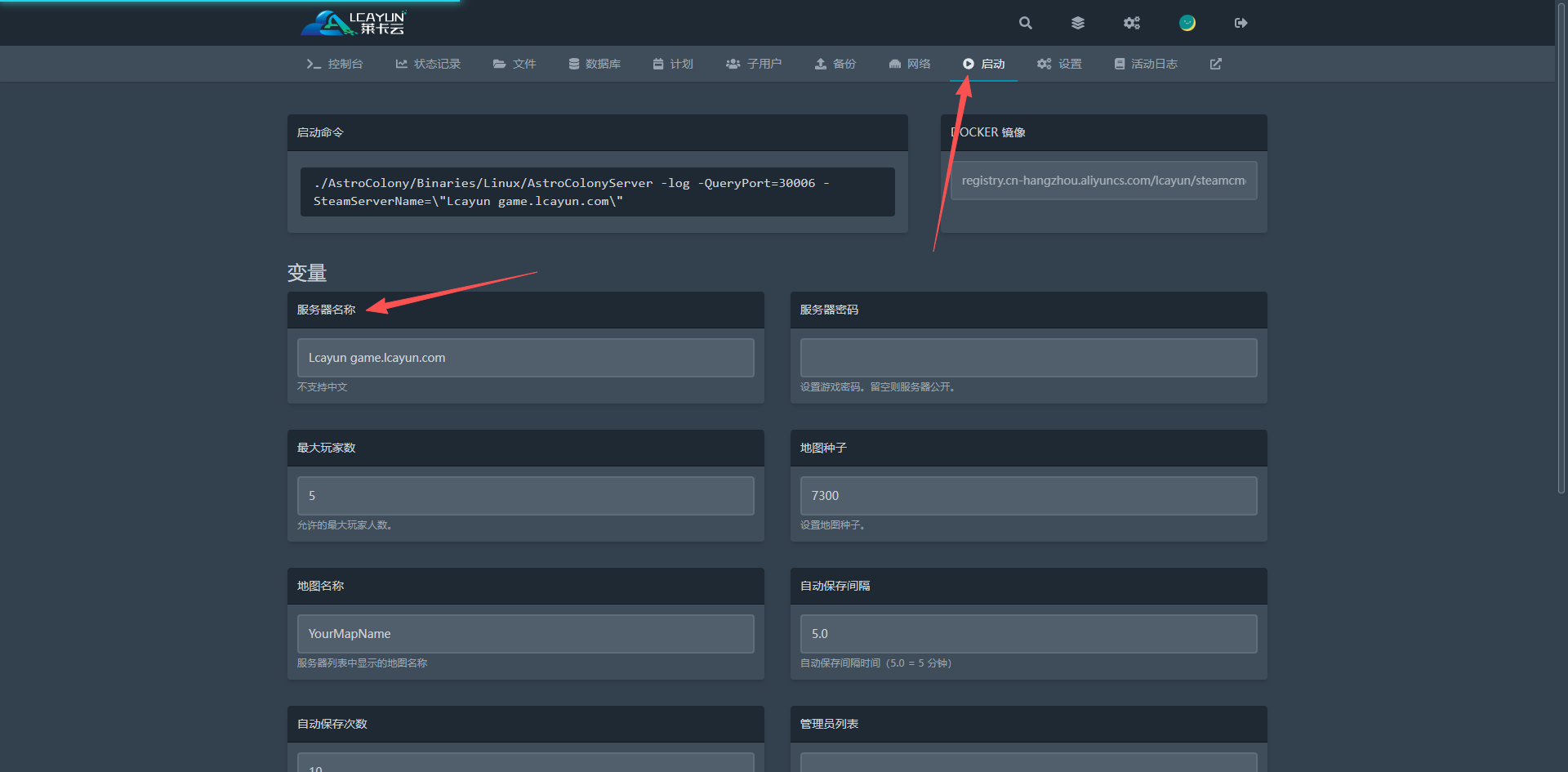1568x772 pixels.
Task: Open the Docker 镜像 image selector
Action: pyautogui.click(x=1103, y=181)
